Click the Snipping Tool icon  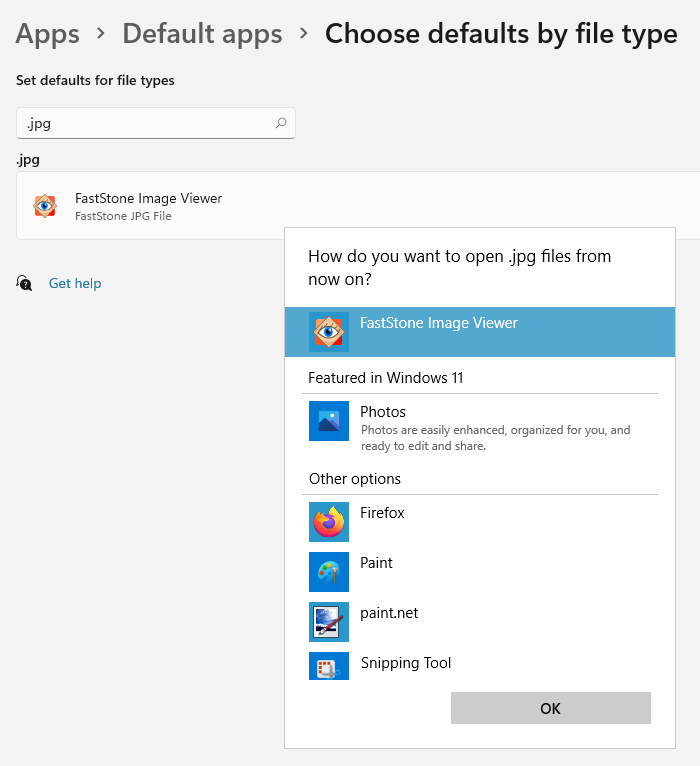tap(329, 667)
